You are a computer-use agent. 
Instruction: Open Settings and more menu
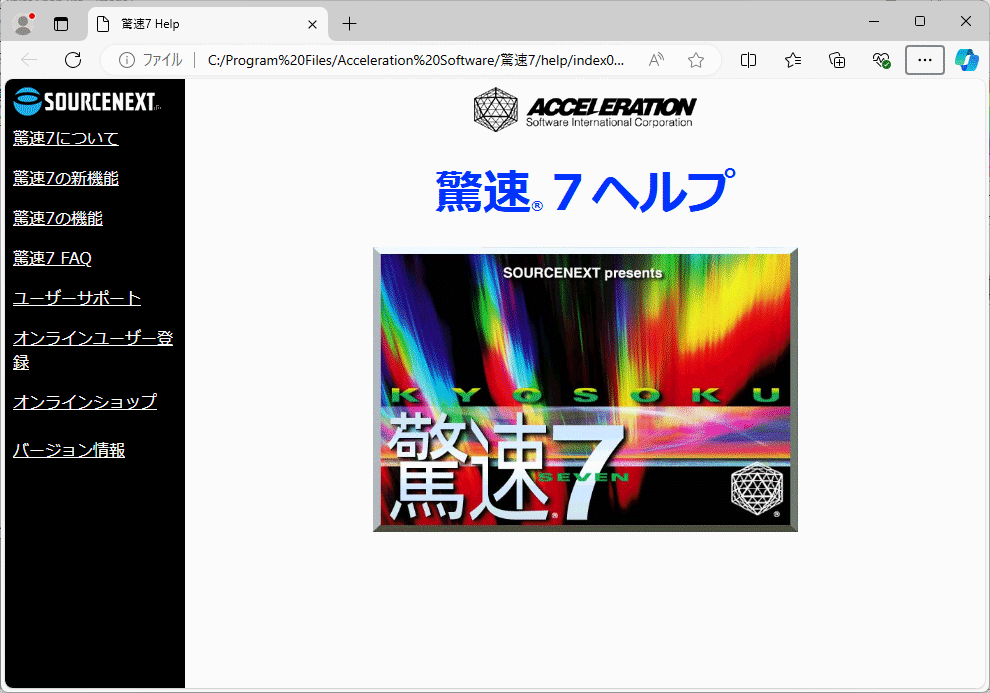point(924,60)
